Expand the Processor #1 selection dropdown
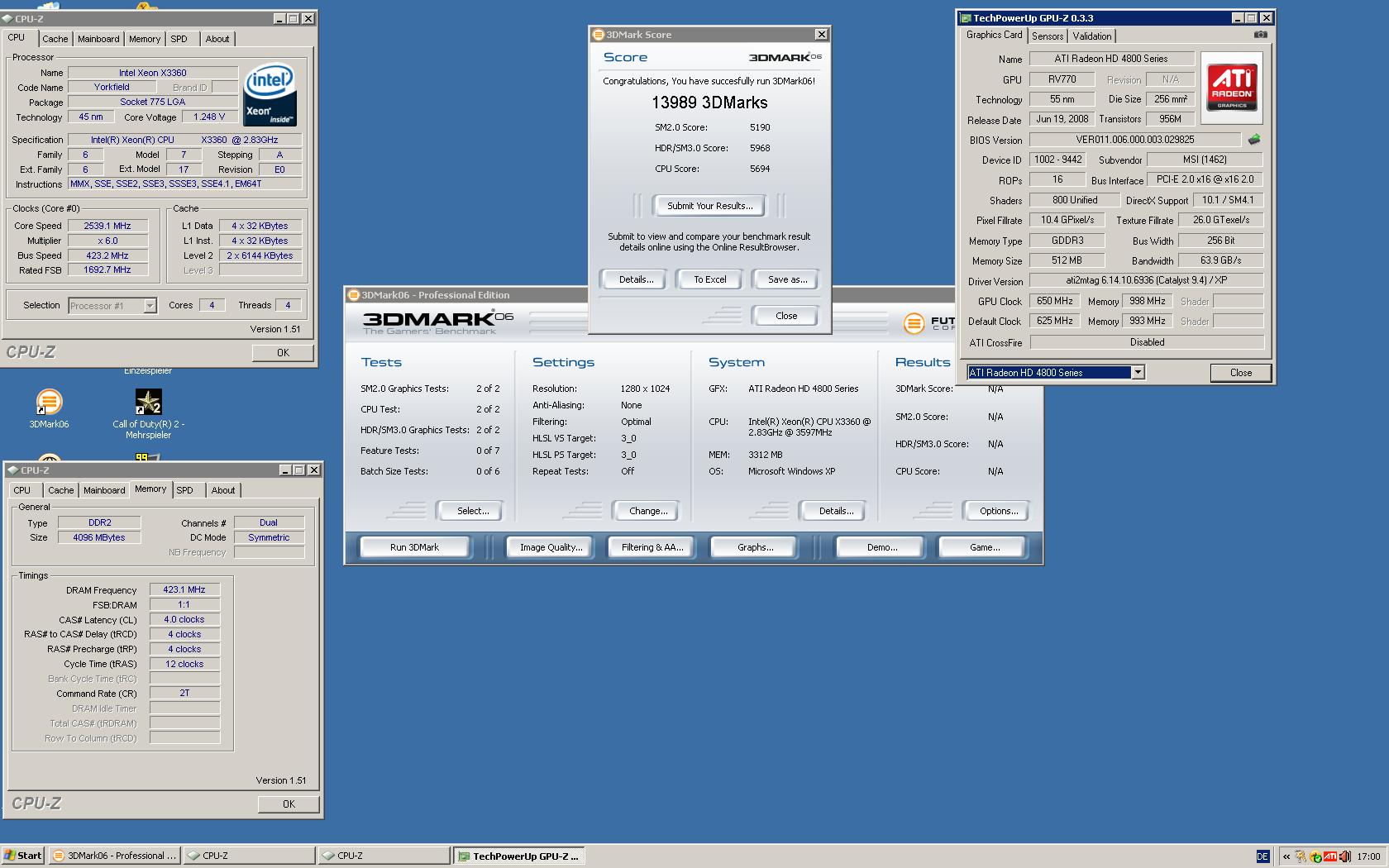This screenshot has width=1389, height=868. pos(150,306)
